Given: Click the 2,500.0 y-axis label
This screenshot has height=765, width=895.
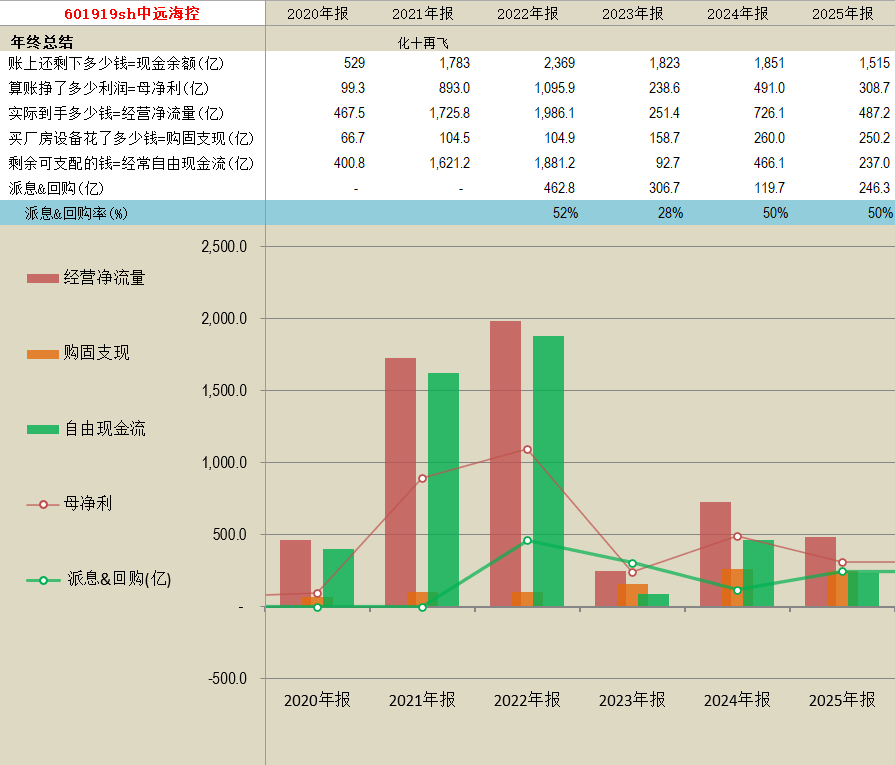Looking at the screenshot, I should pyautogui.click(x=224, y=247).
